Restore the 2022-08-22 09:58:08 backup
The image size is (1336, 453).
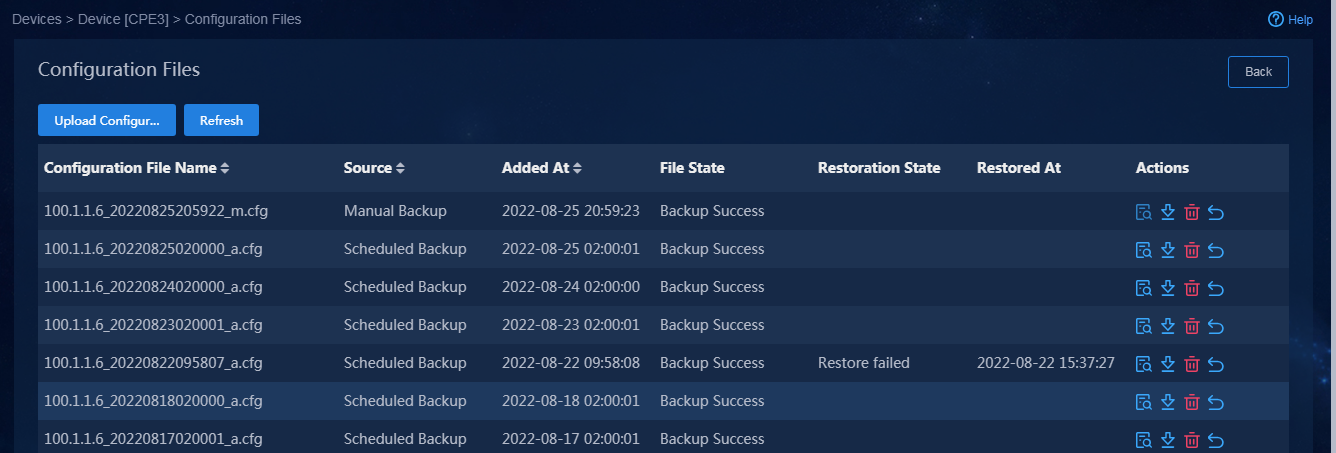click(x=1216, y=364)
